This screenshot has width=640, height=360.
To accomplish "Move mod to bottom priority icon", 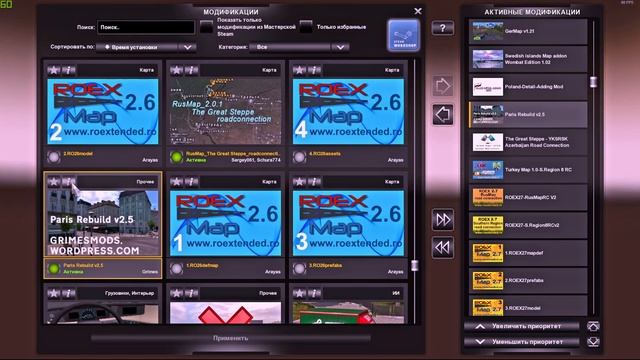I will tap(593, 342).
